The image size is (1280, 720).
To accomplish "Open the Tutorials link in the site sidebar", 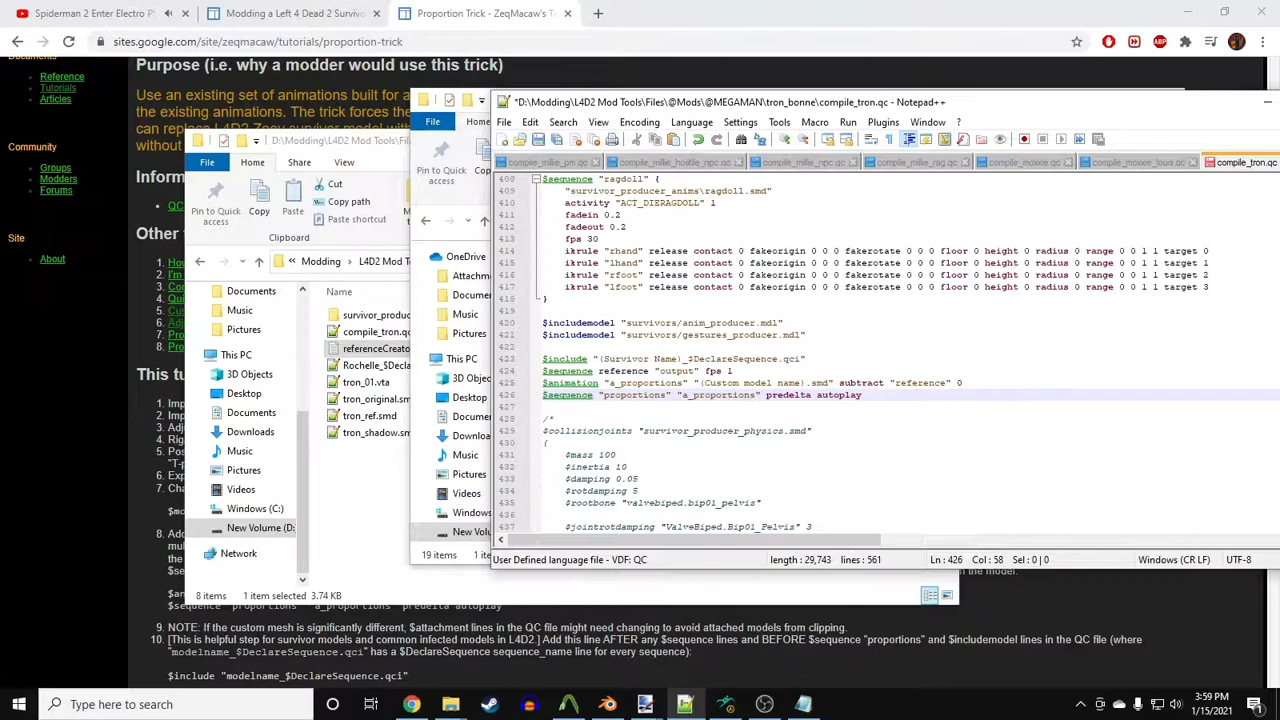I will click(x=58, y=88).
